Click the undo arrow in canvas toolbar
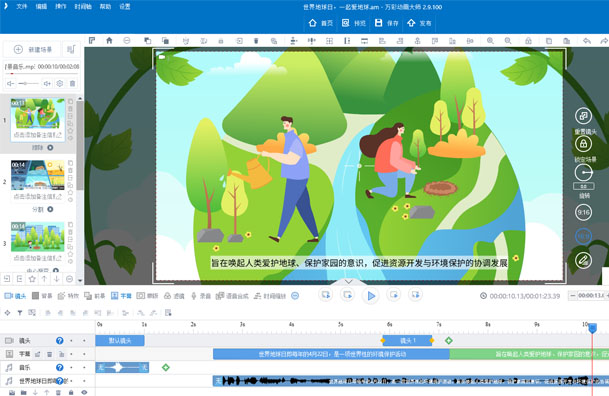 [587, 41]
